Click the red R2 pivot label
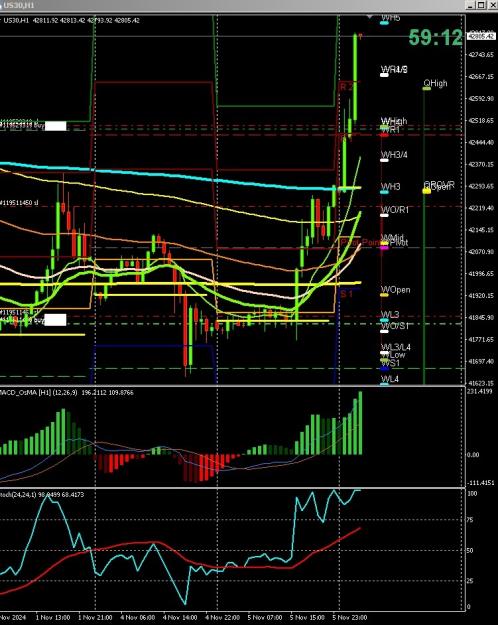Viewport: 498px width, 625px height. [346, 86]
